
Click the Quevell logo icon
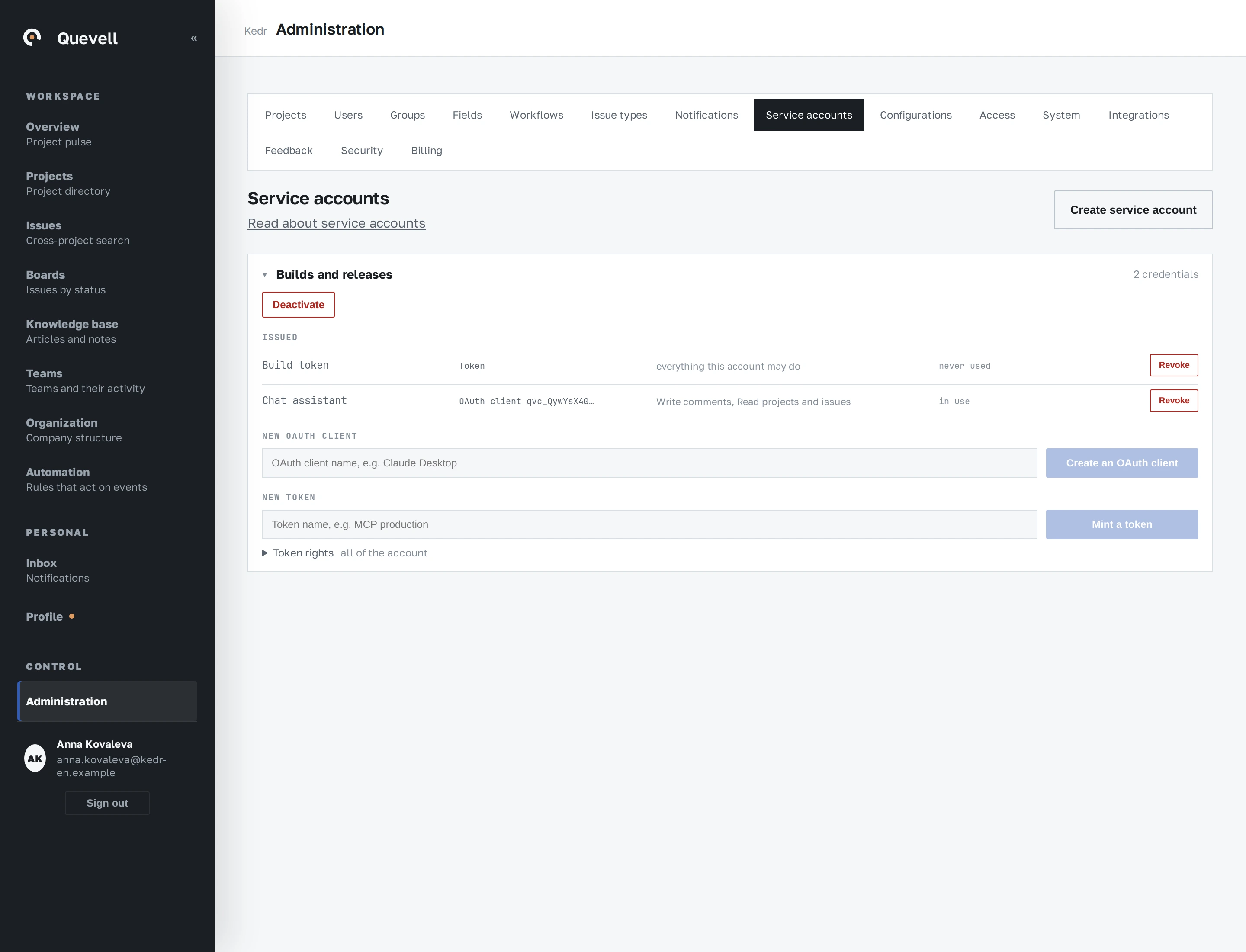(x=32, y=37)
